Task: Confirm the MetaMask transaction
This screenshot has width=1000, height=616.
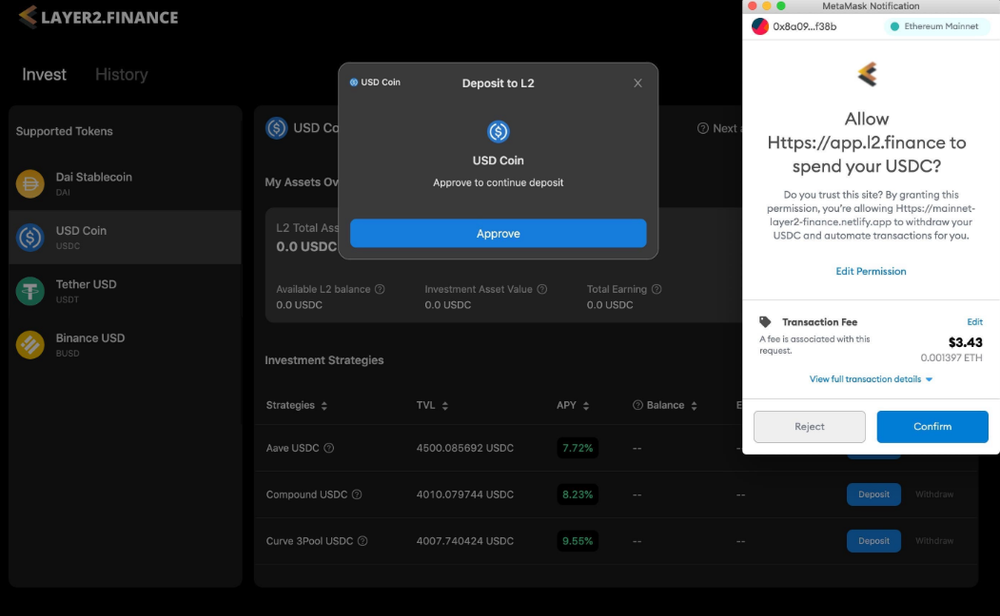Action: [932, 427]
